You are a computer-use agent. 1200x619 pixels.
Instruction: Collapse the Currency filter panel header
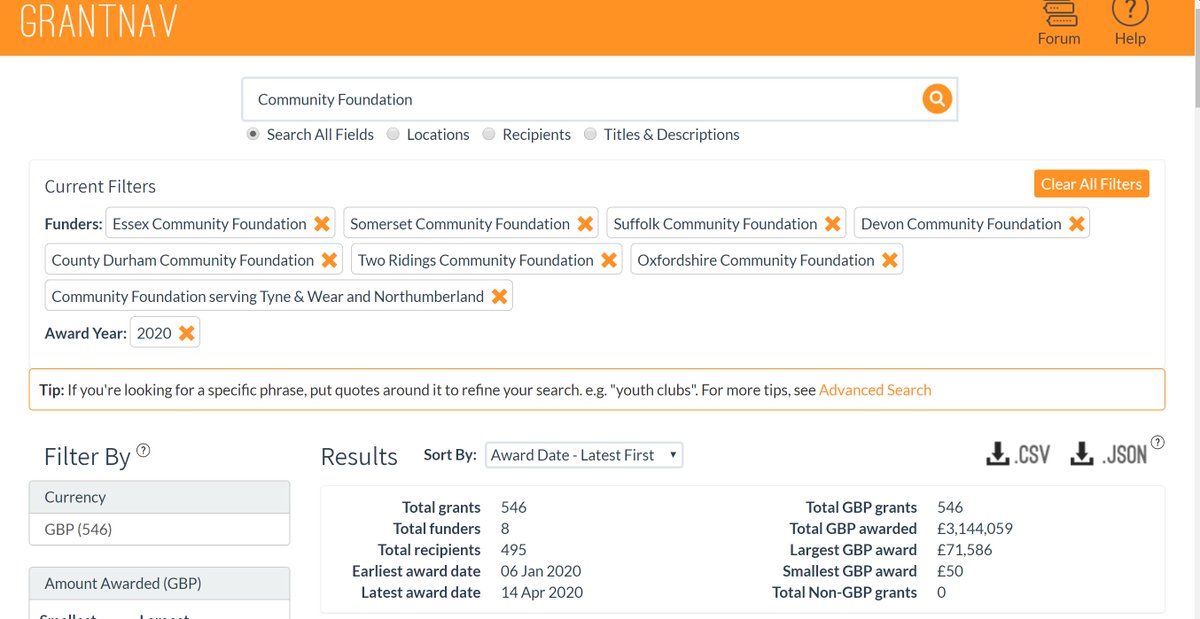click(160, 497)
